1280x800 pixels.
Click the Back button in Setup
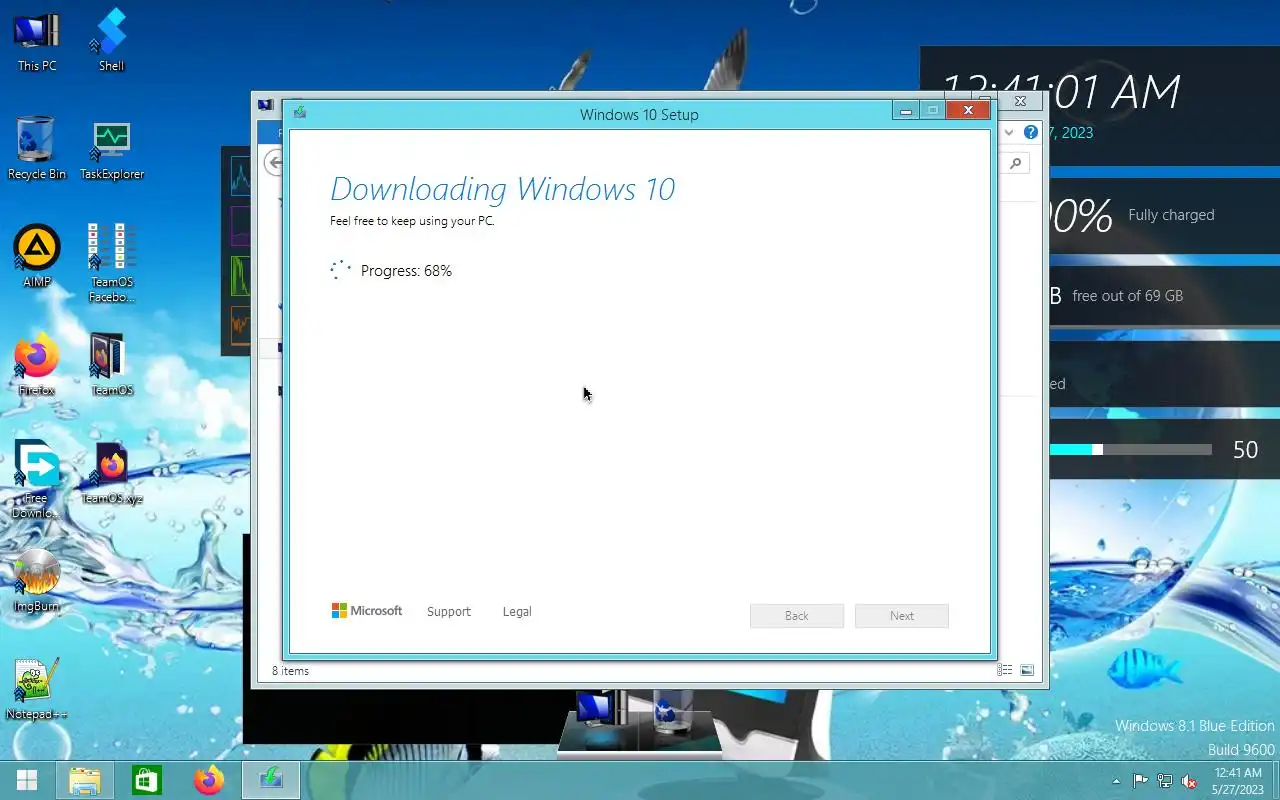797,616
